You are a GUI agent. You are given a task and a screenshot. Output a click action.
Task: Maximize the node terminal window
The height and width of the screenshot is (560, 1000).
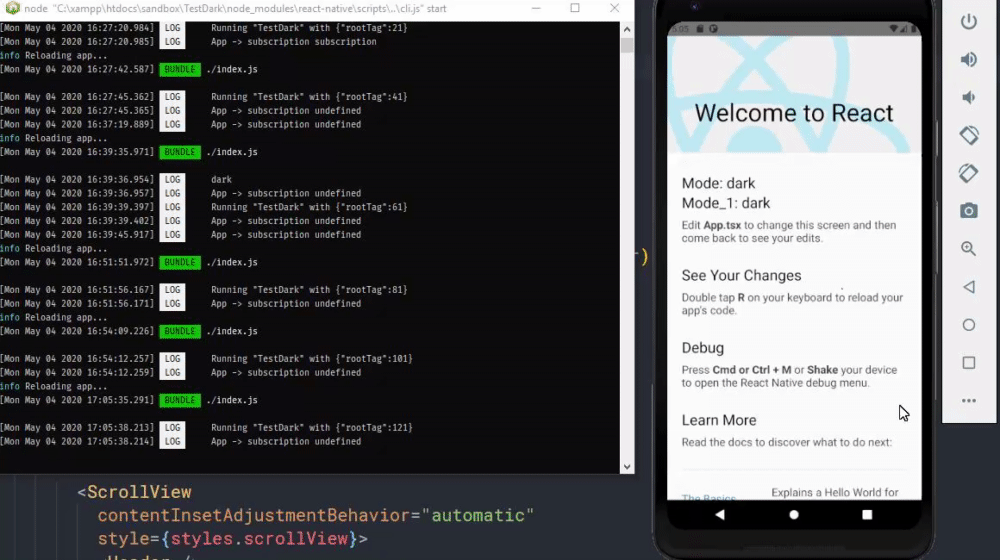[x=575, y=8]
